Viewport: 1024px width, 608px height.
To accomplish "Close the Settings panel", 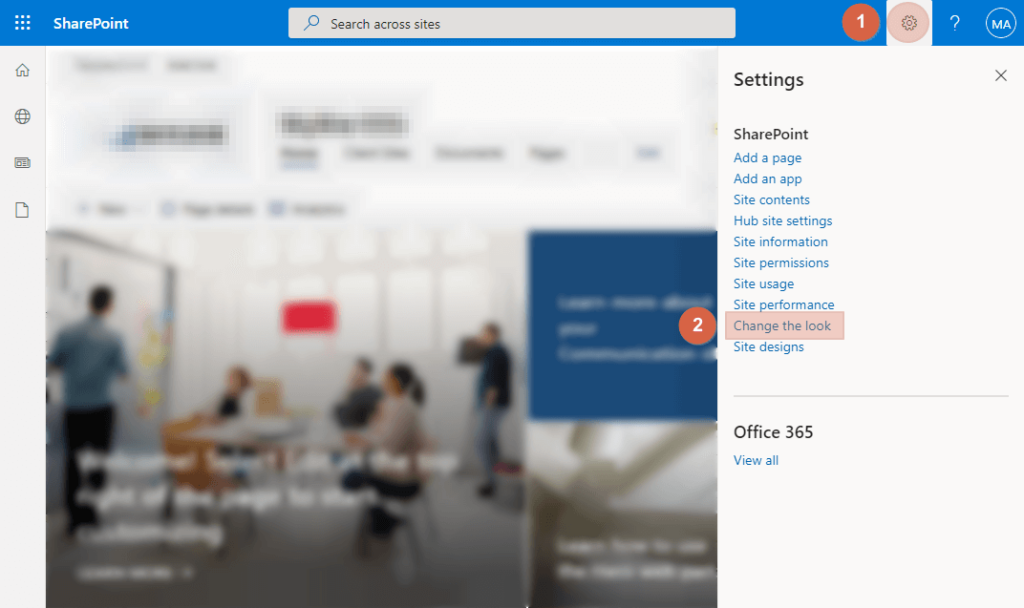I will coord(1000,76).
